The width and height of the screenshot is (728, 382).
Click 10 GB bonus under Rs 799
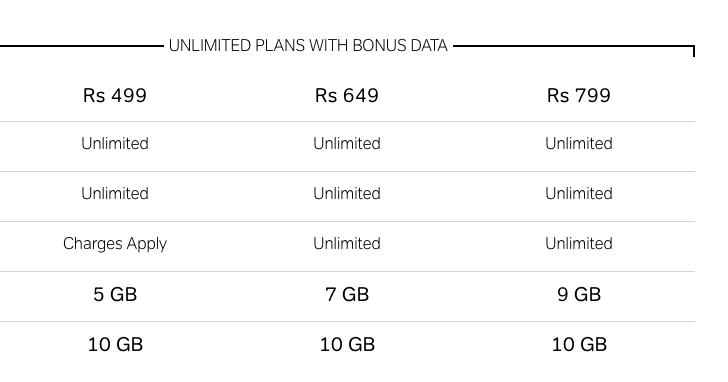pyautogui.click(x=579, y=344)
